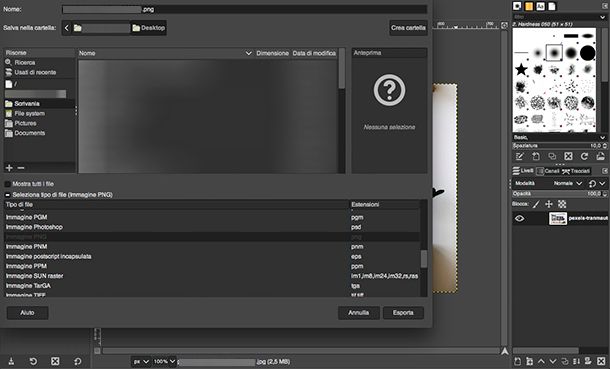This screenshot has height=369, width=610.
Task: Save tool preset icon in tool options
Action: pos(11,361)
